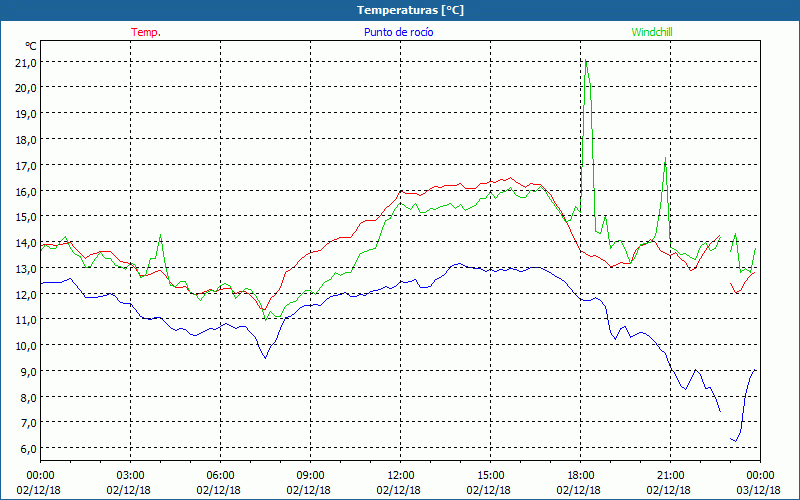Click the 7,0 y-axis value
Image resolution: width=800 pixels, height=500 pixels.
(28, 423)
